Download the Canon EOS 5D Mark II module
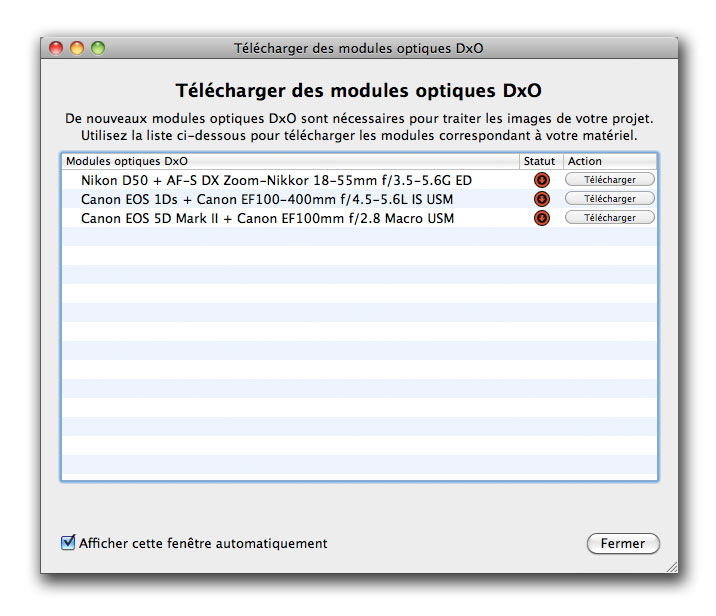 [610, 218]
